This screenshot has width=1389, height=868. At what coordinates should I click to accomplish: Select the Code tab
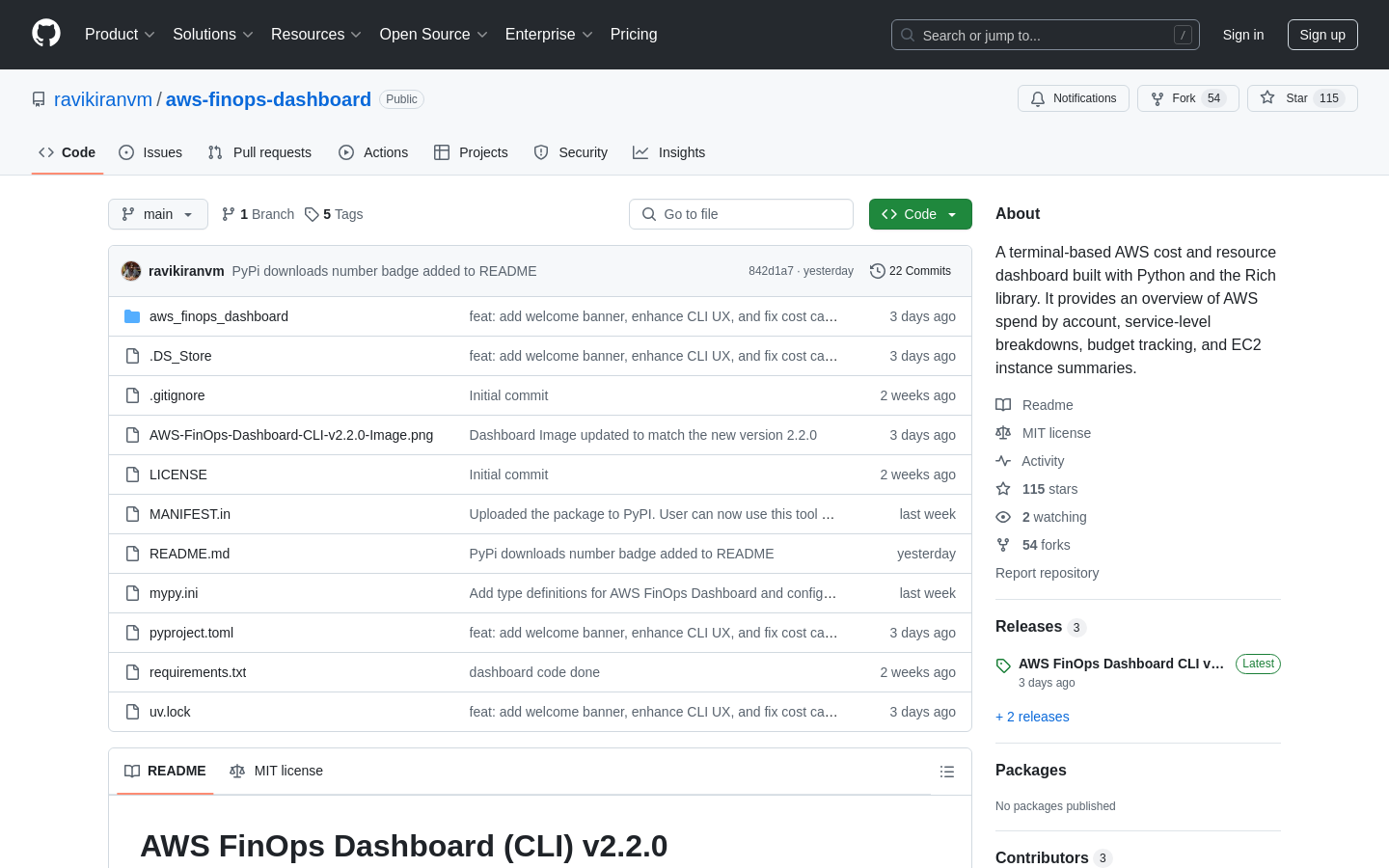[68, 152]
